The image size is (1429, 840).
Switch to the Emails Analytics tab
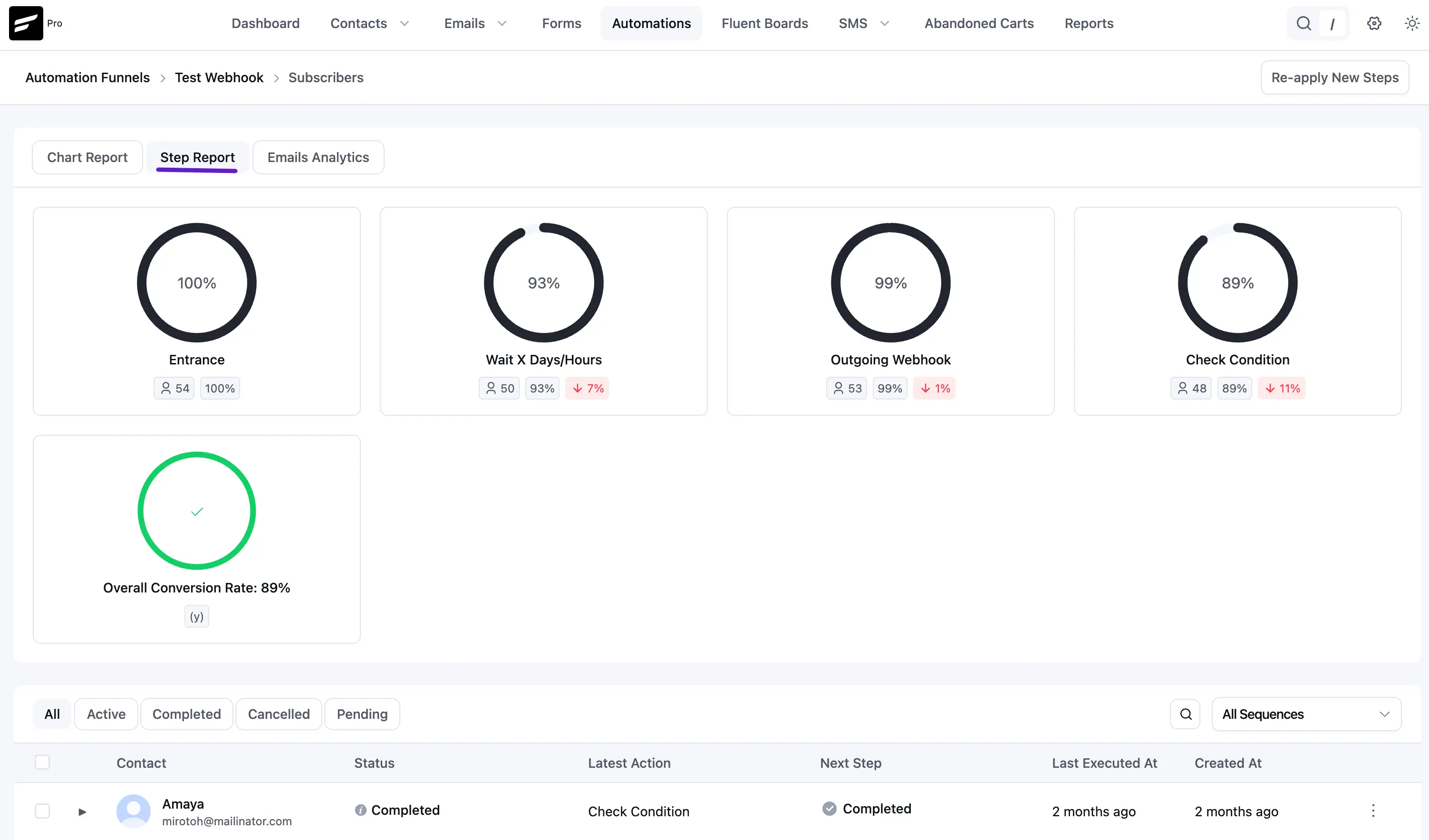pyautogui.click(x=318, y=157)
